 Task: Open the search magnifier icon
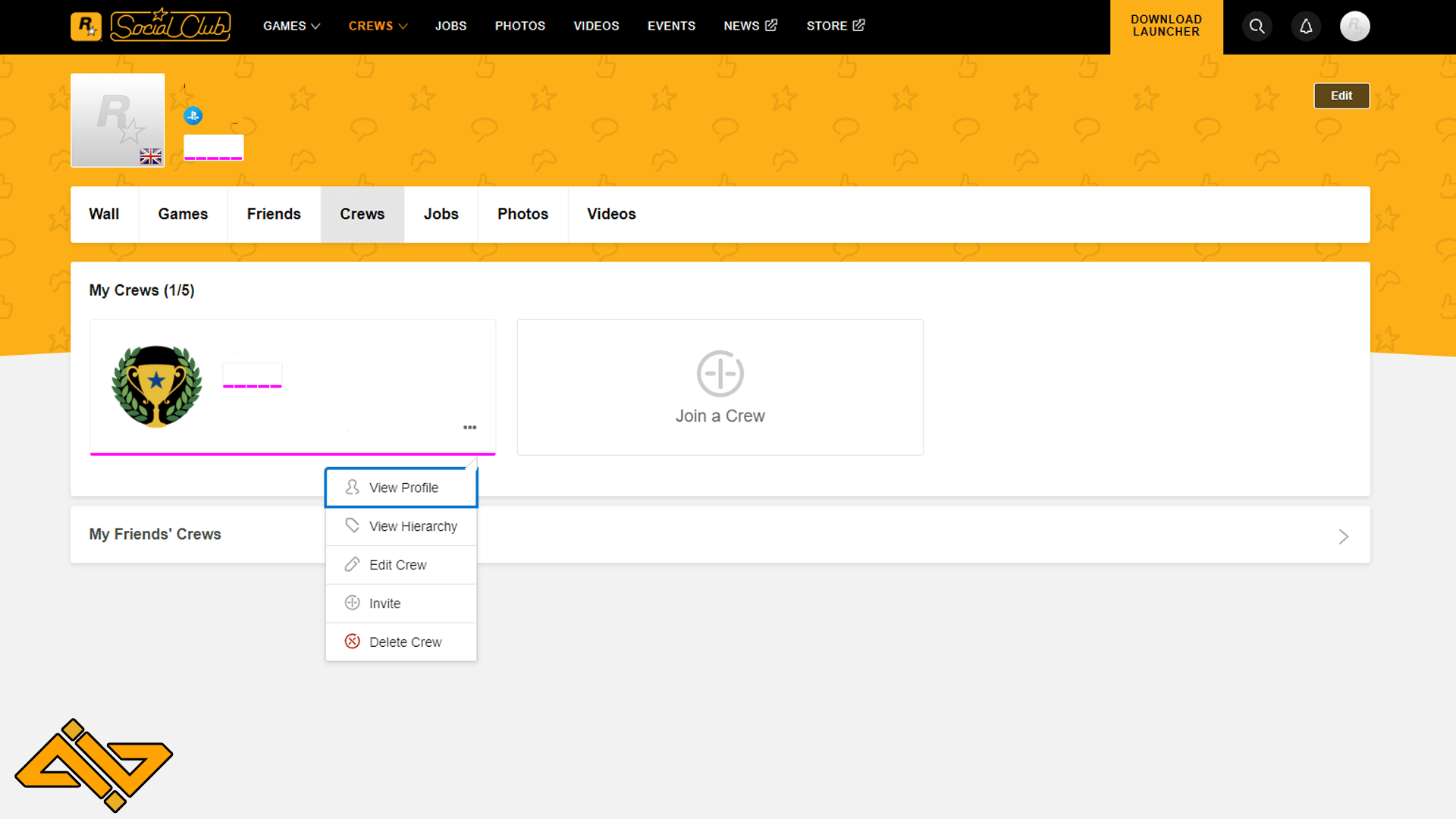1257,27
